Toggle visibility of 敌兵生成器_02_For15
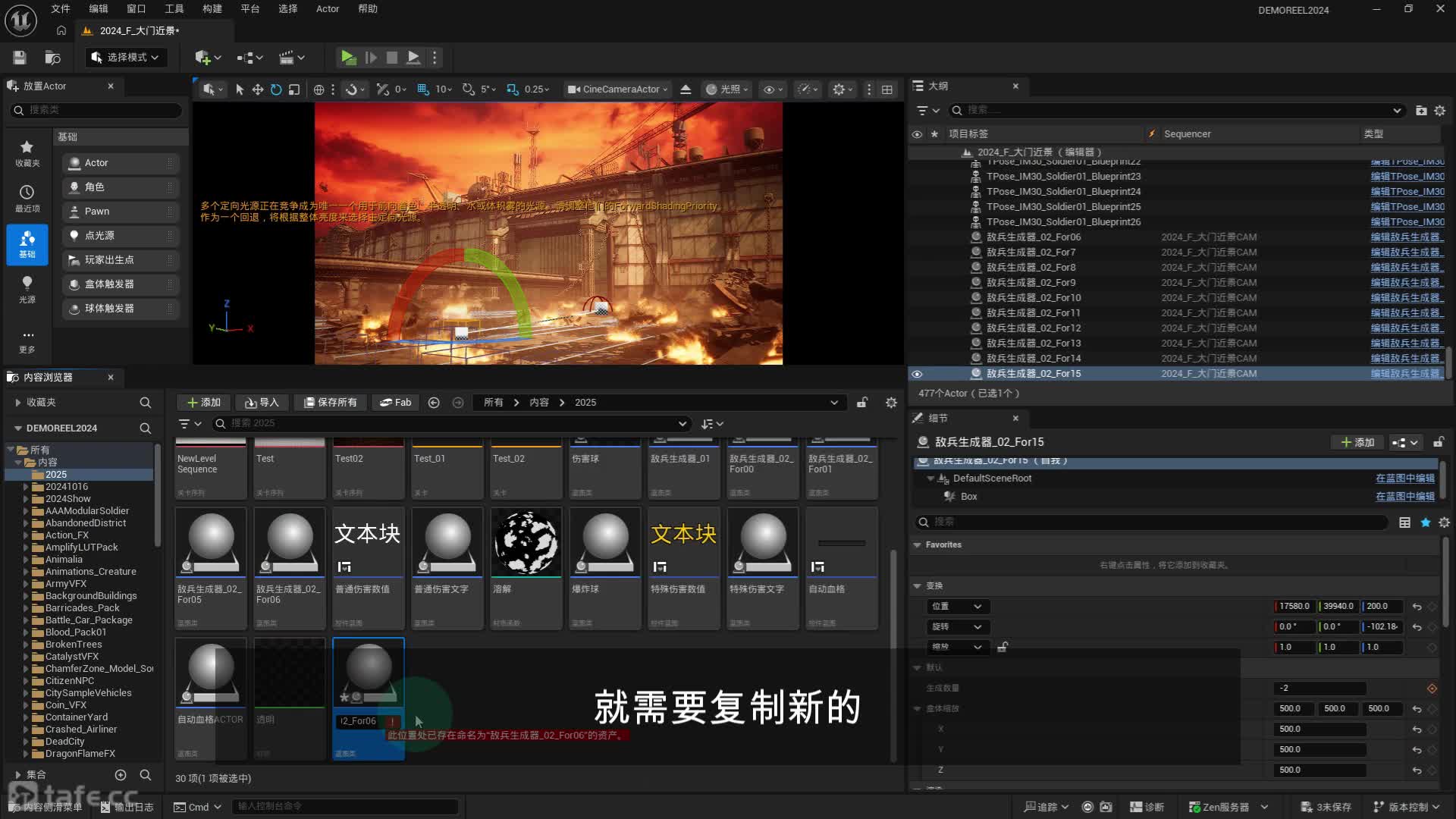Screen dimensions: 1456x819 (x=917, y=374)
